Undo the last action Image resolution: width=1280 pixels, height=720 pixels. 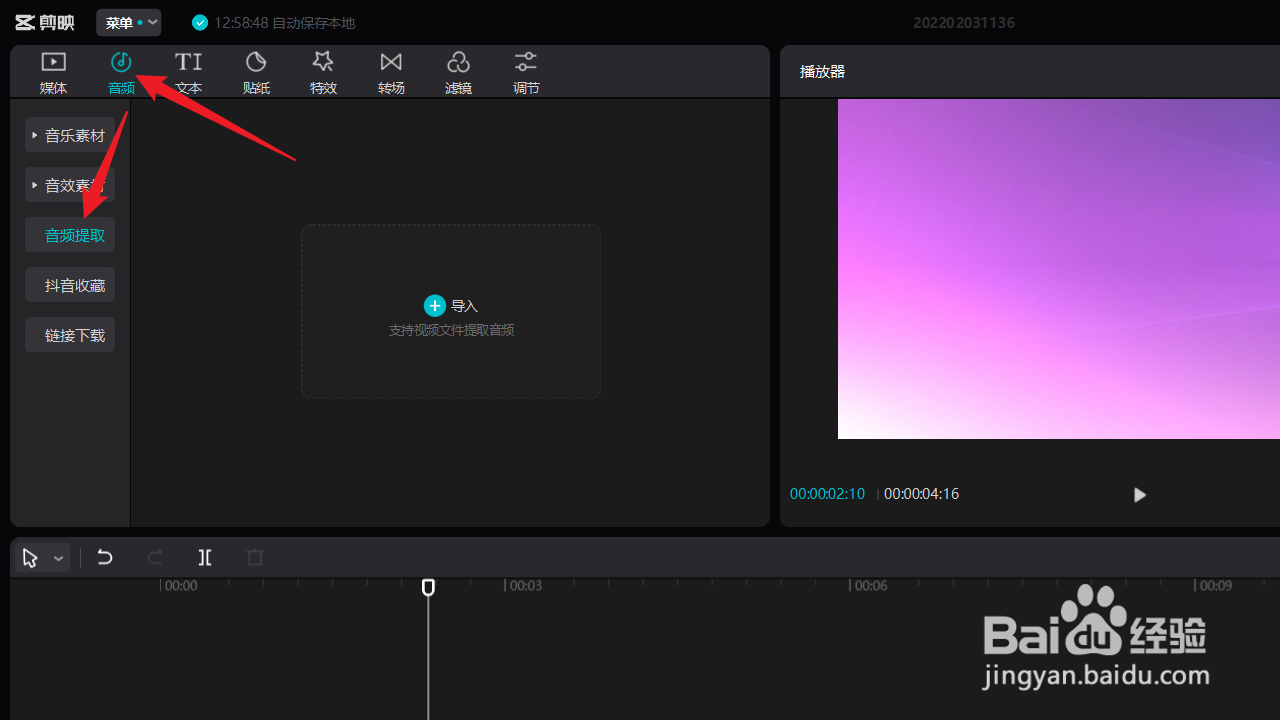tap(105, 558)
